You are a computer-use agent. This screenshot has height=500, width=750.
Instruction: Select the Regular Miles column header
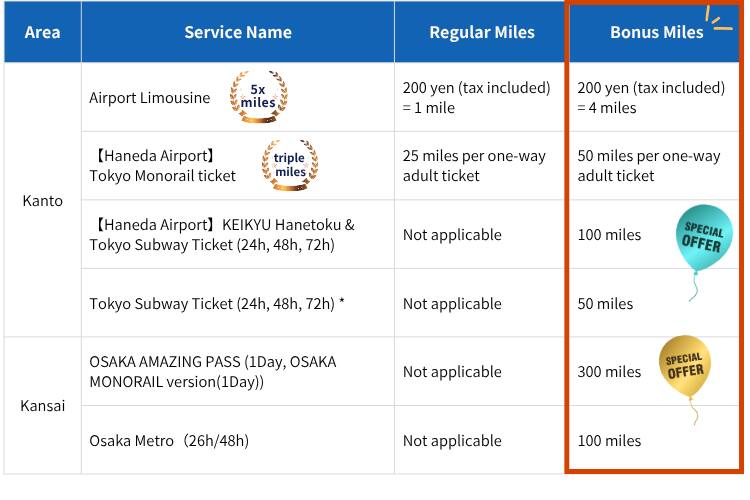(x=481, y=32)
